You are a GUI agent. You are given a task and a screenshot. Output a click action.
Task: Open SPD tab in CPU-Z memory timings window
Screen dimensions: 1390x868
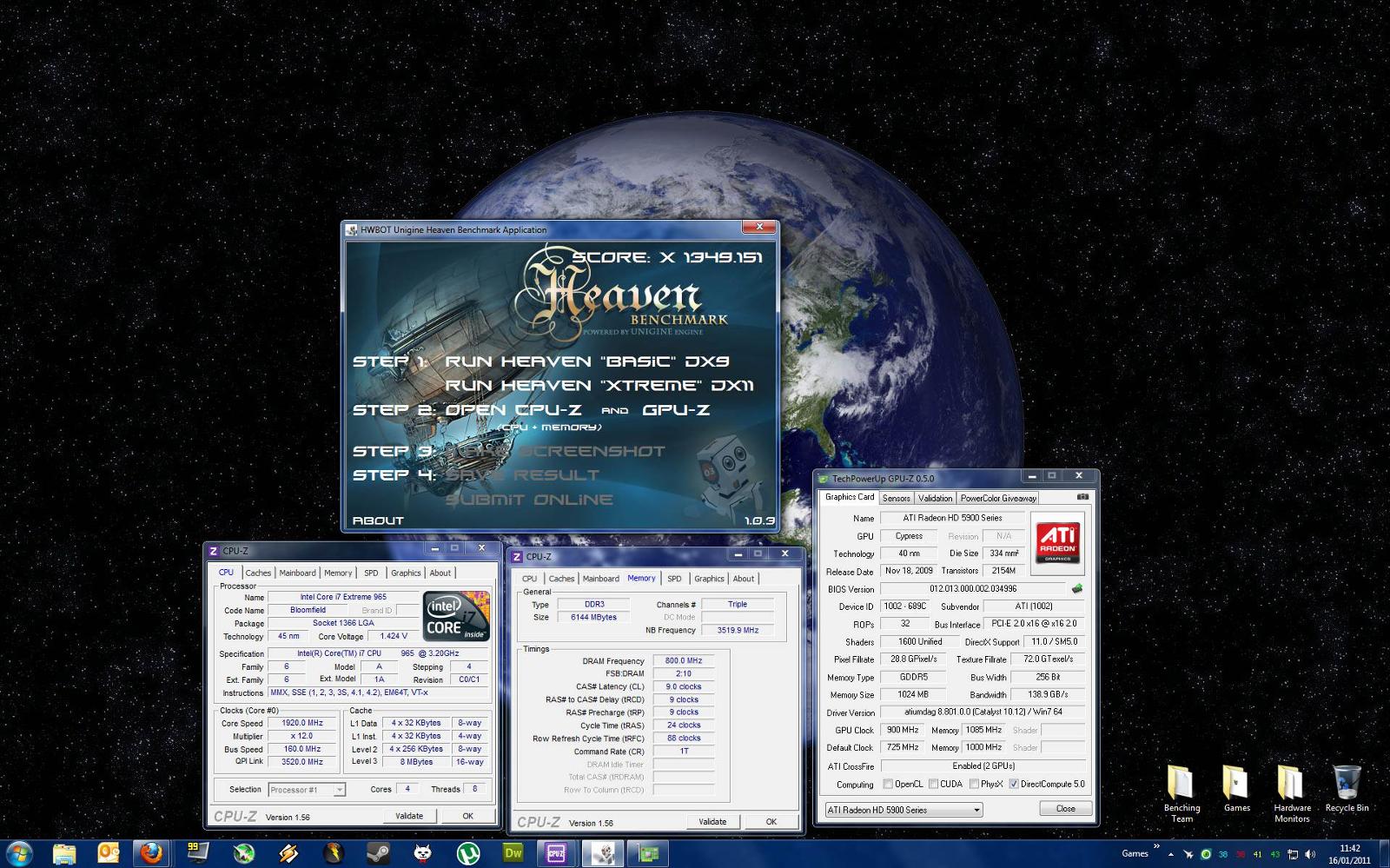pyautogui.click(x=674, y=579)
